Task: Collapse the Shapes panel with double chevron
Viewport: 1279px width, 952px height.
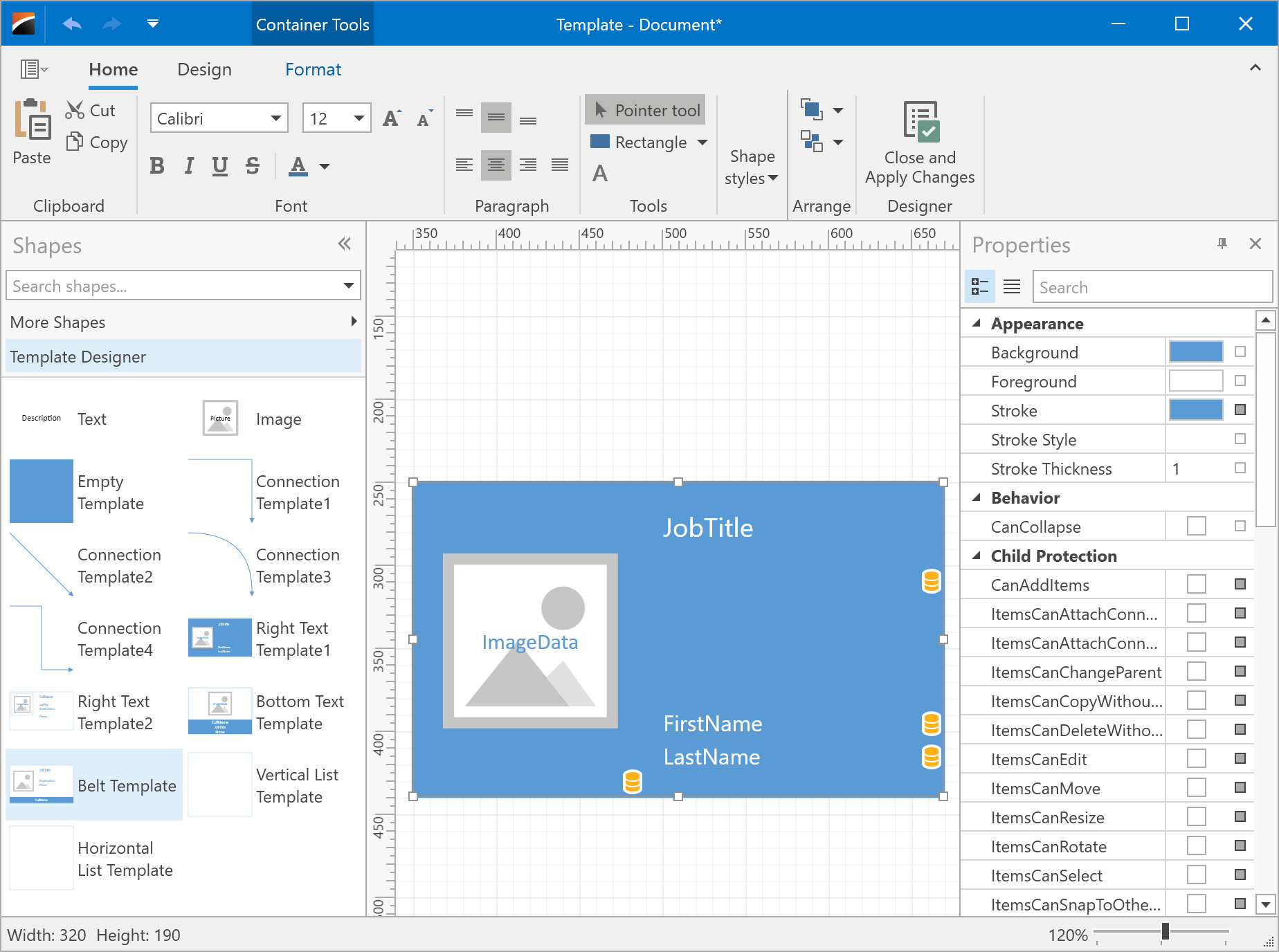Action: click(345, 244)
